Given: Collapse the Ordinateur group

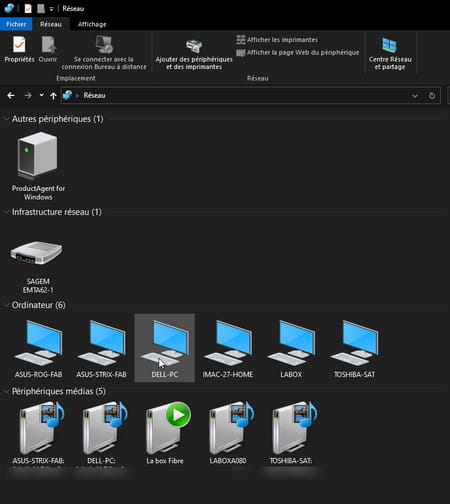Looking at the screenshot, I should [6, 305].
